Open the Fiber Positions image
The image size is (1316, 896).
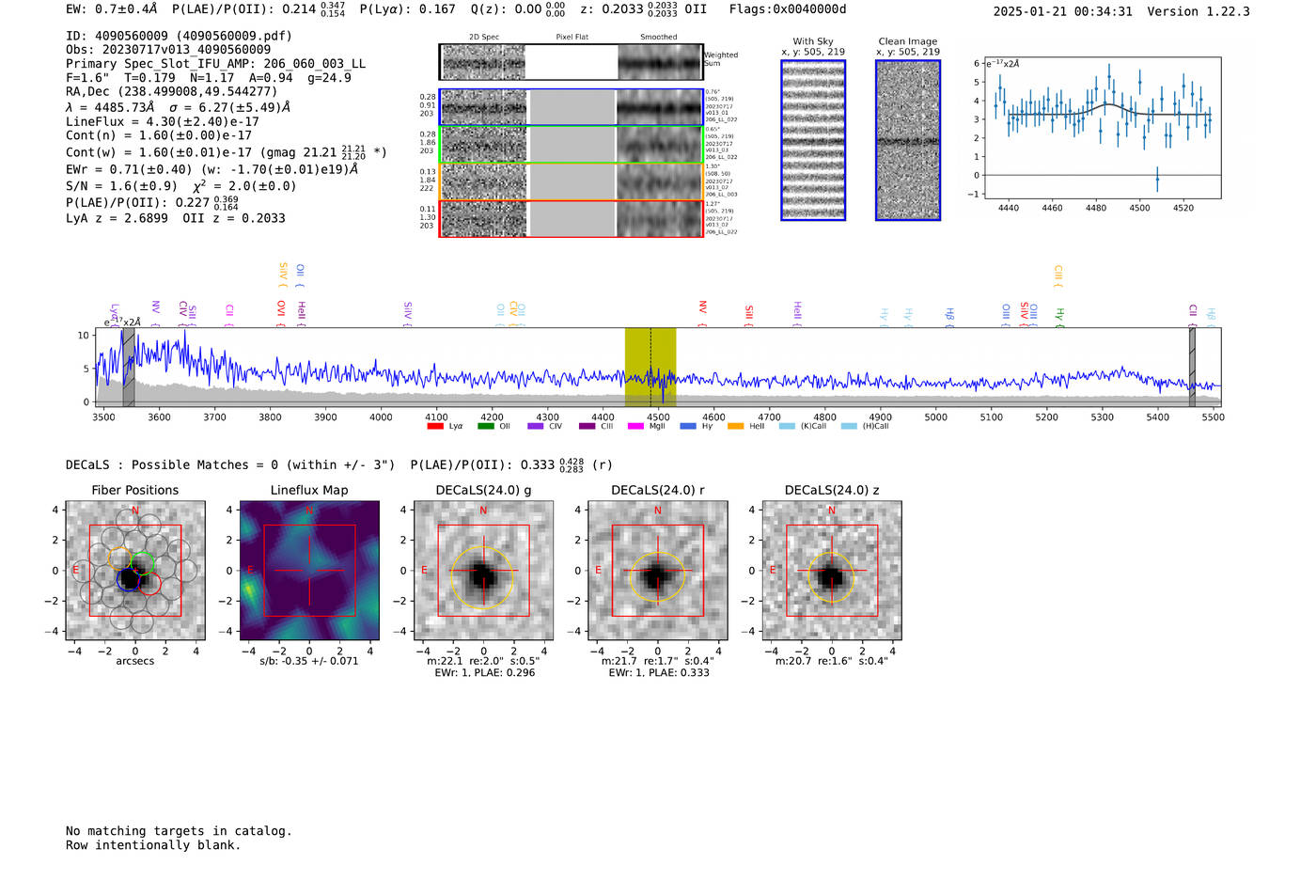coord(135,570)
